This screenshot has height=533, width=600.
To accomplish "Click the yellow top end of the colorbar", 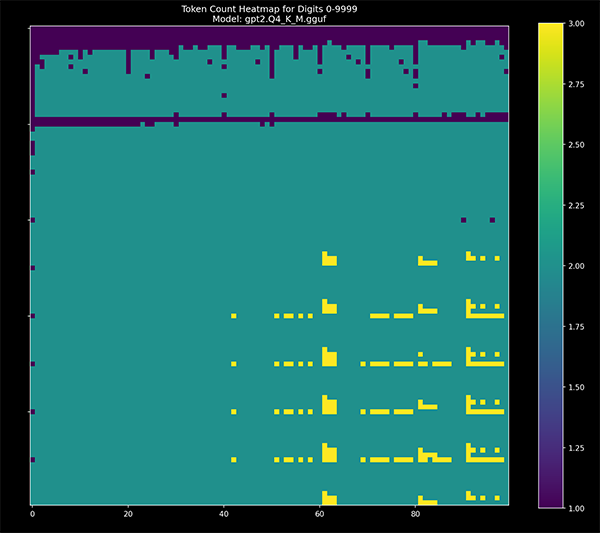I will pyautogui.click(x=550, y=28).
